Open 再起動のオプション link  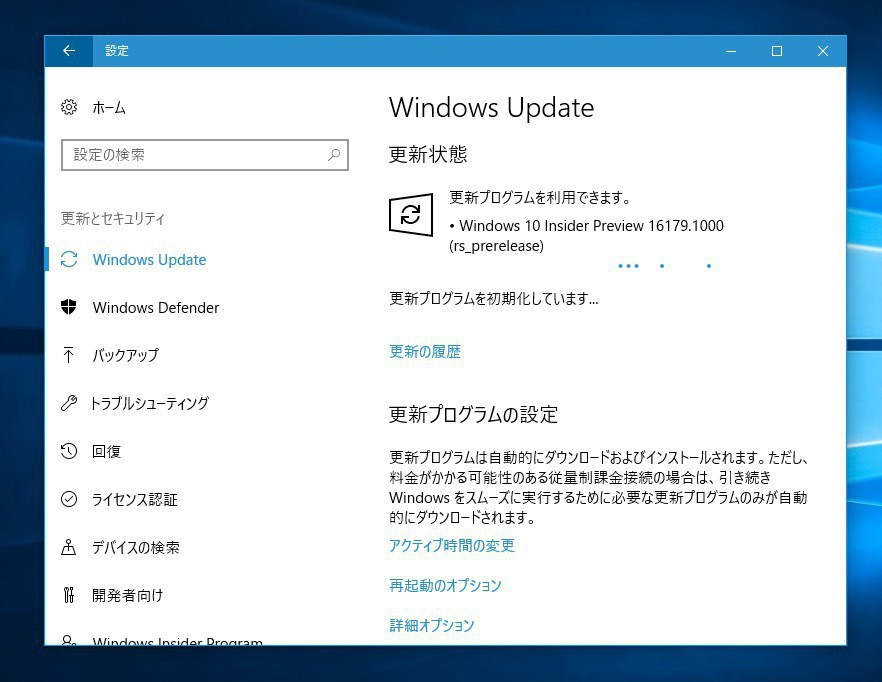pos(445,585)
